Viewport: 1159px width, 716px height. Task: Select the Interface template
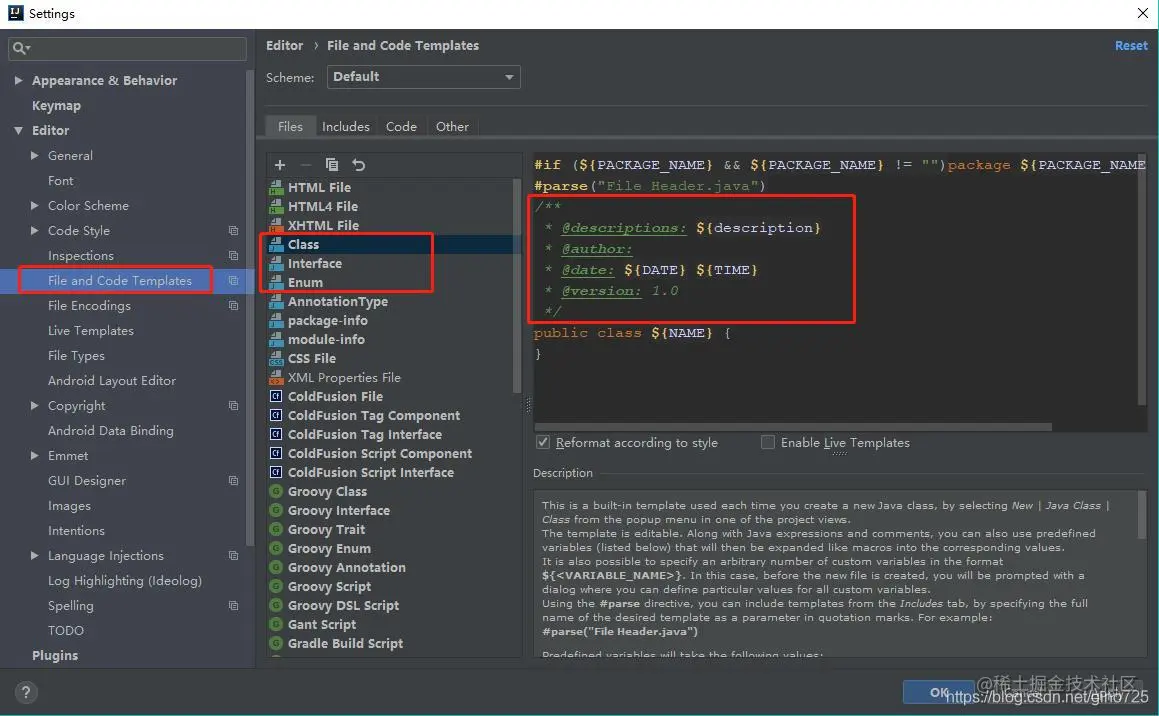pyautogui.click(x=315, y=264)
